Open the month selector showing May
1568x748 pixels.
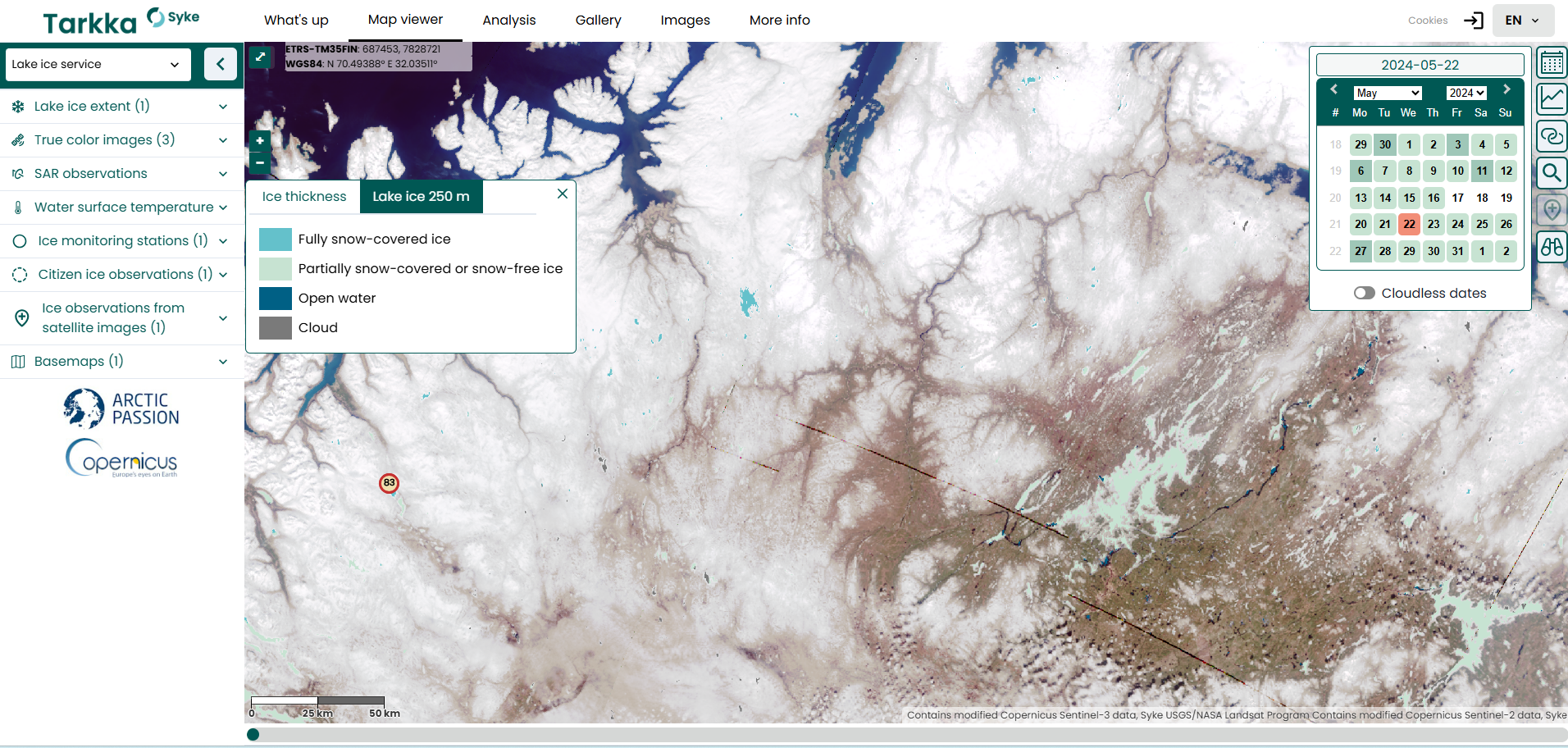point(1388,93)
